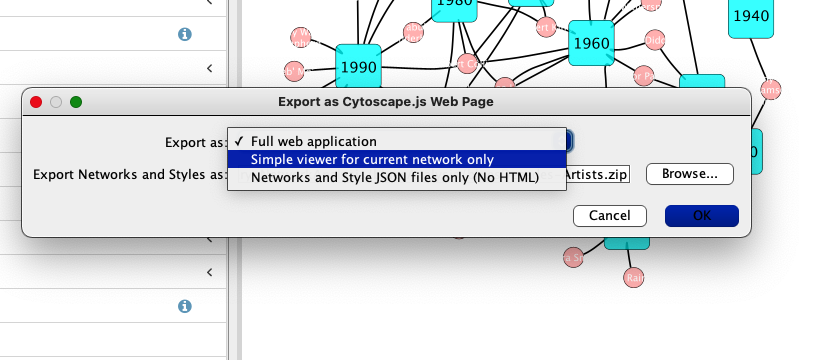Select the pink "eb' M" node left of 1990
Viewport: 832px width, 360px height.
click(x=294, y=71)
